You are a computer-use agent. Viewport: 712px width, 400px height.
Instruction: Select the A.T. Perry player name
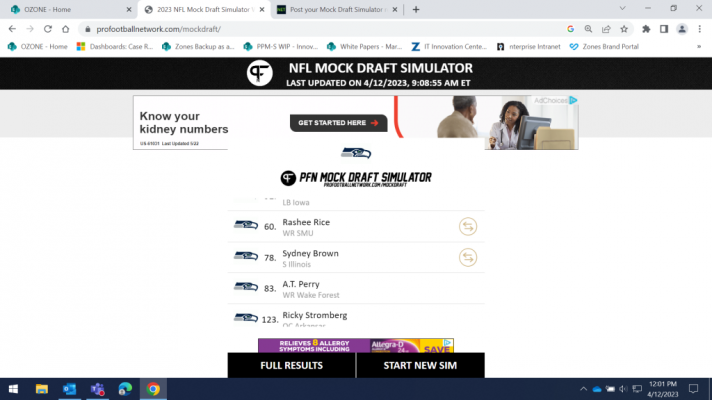[301, 284]
